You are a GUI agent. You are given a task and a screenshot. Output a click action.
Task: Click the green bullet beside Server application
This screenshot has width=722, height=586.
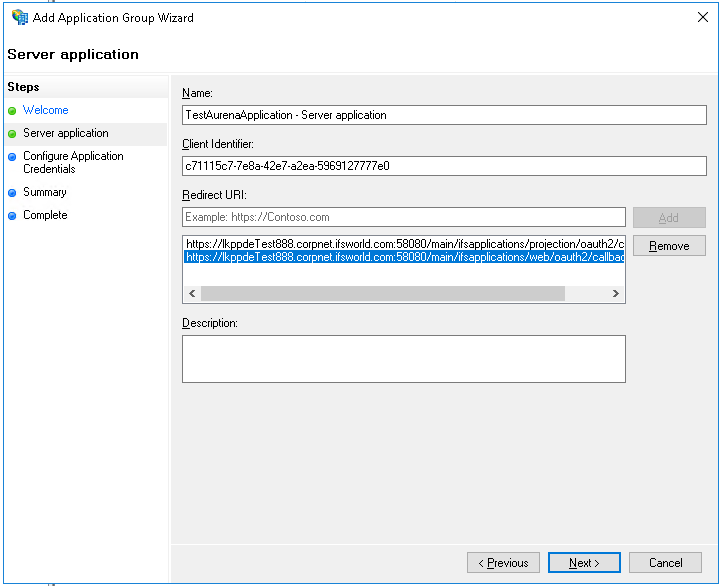(12, 134)
